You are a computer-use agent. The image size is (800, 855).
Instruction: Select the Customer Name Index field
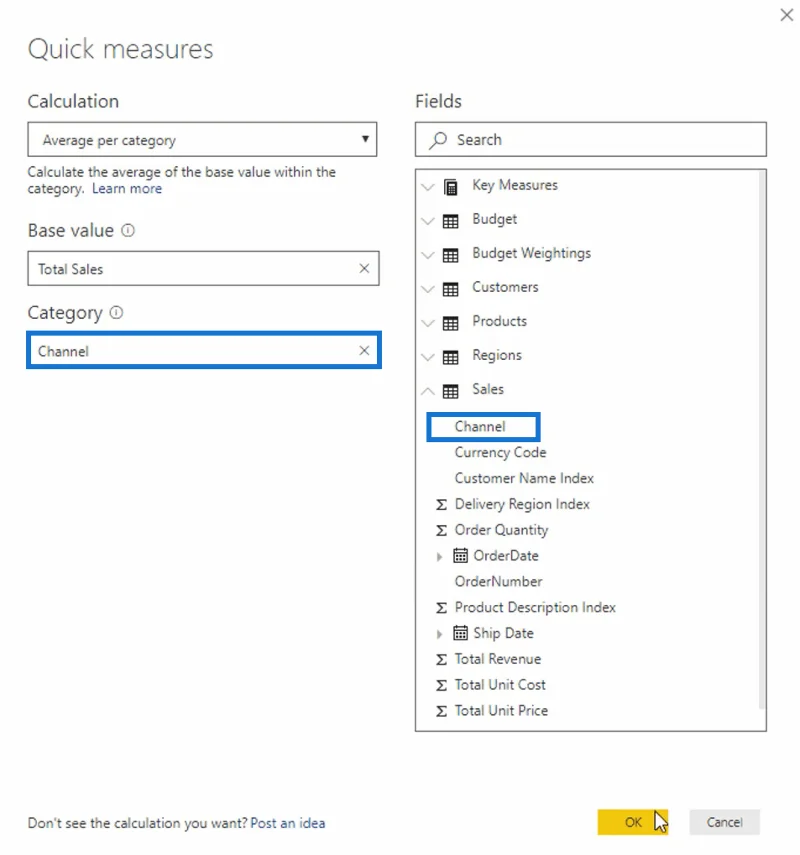coord(524,478)
